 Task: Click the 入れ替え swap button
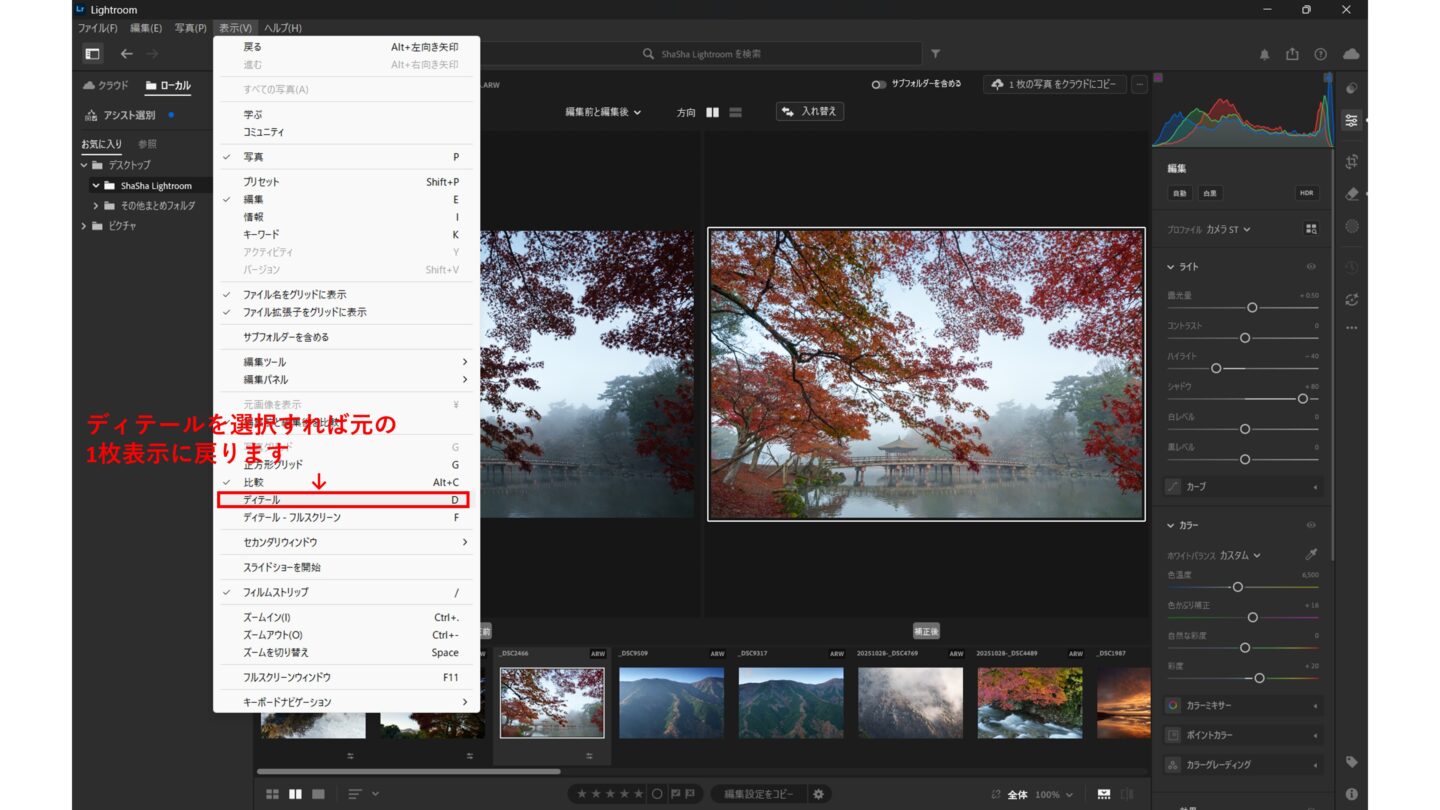click(809, 112)
